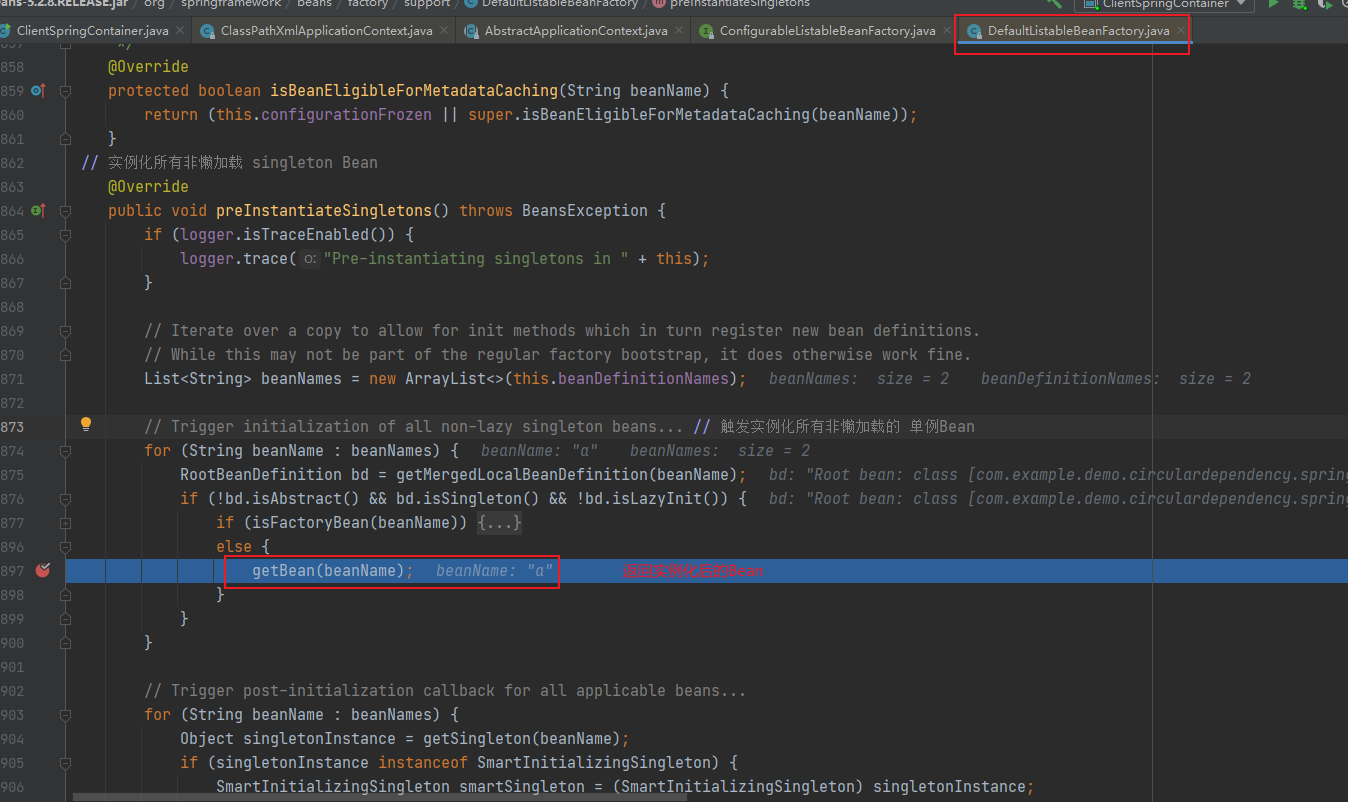The height and width of the screenshot is (802, 1348).
Task: Expand the collapsed {...} code placeholder
Action: point(499,523)
